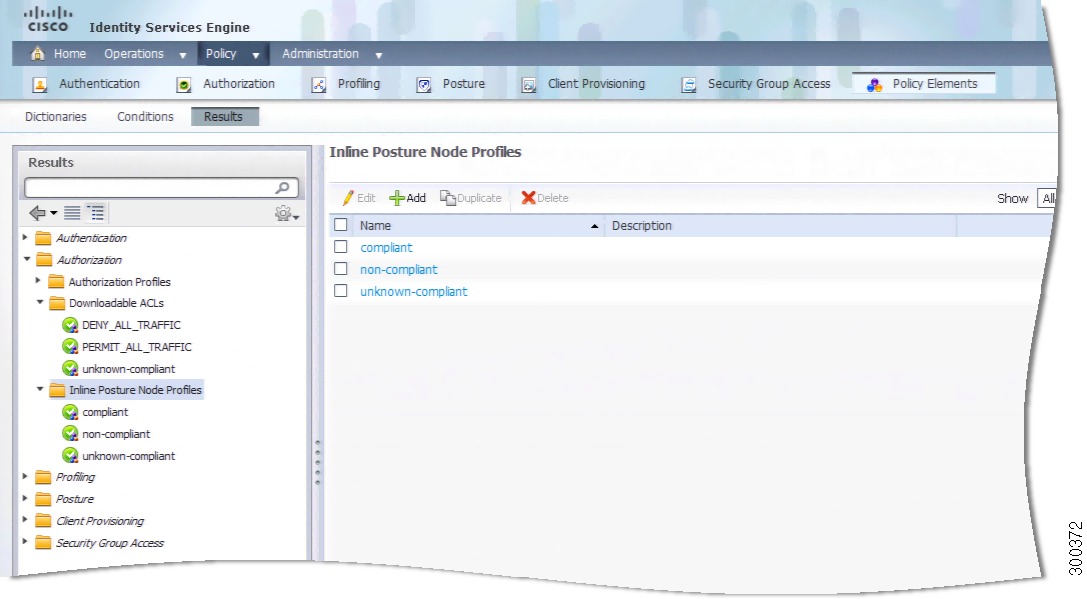This screenshot has width=1087, height=599.
Task: Open the Show filter dropdown
Action: (1047, 198)
